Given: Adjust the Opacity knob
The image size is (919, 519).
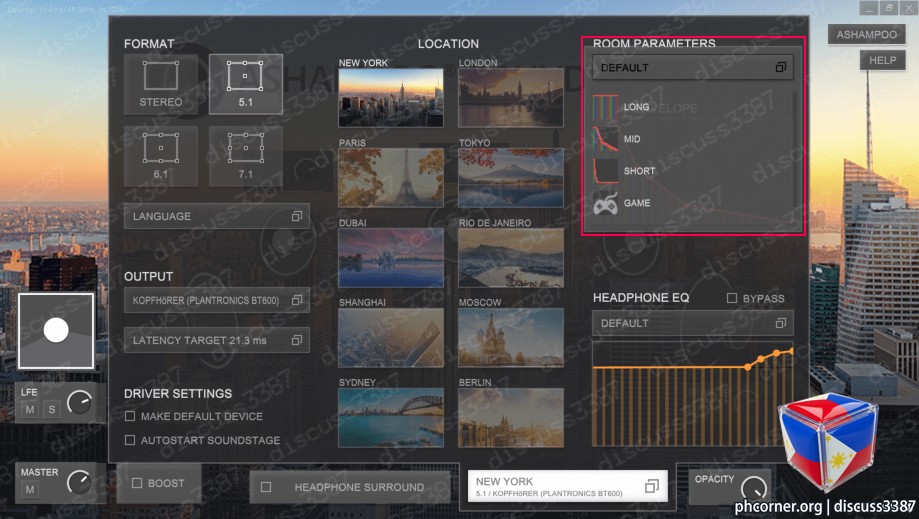Looking at the screenshot, I should coord(754,487).
